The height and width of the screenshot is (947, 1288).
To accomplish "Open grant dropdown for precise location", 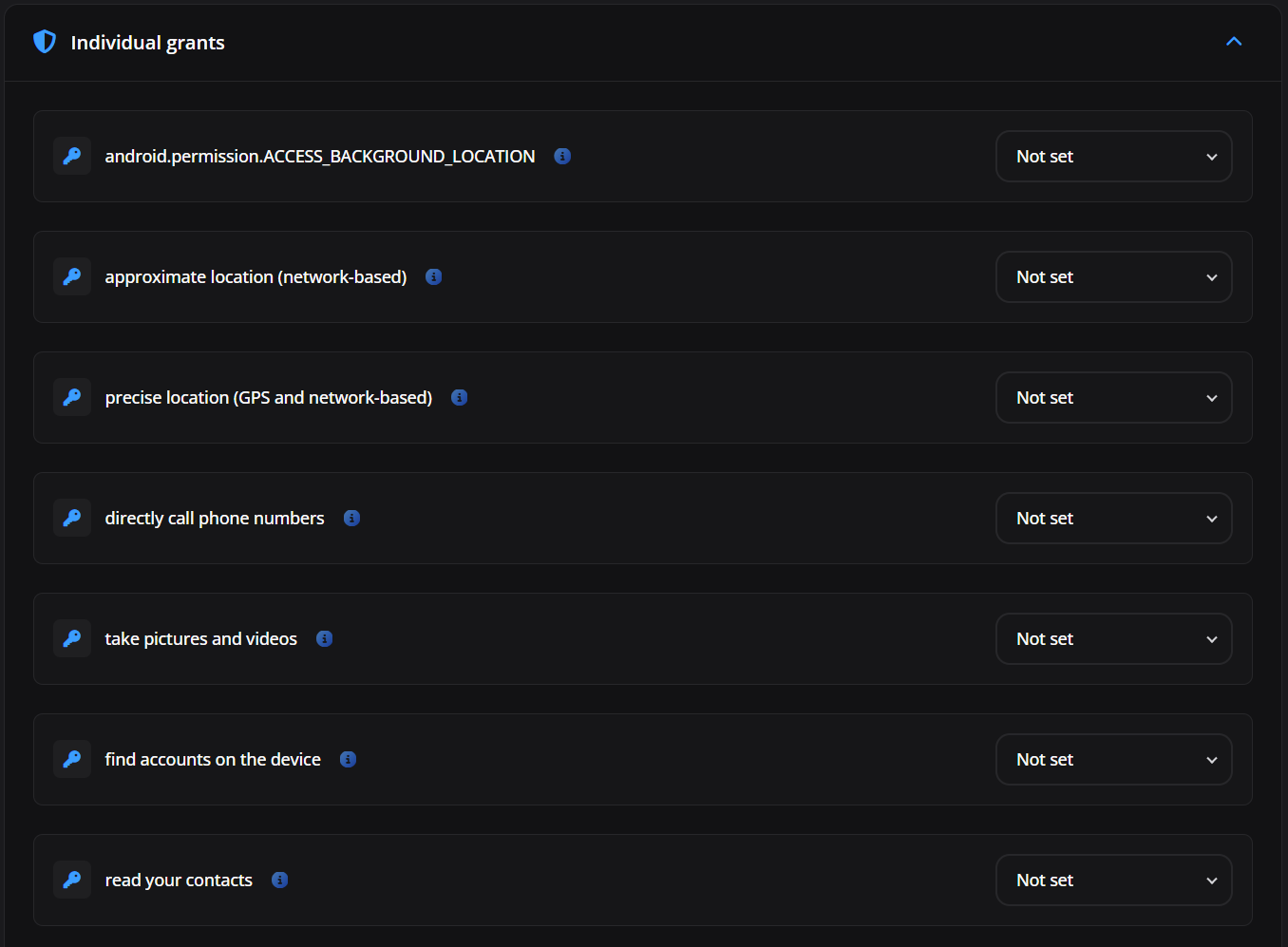I will pos(1114,397).
